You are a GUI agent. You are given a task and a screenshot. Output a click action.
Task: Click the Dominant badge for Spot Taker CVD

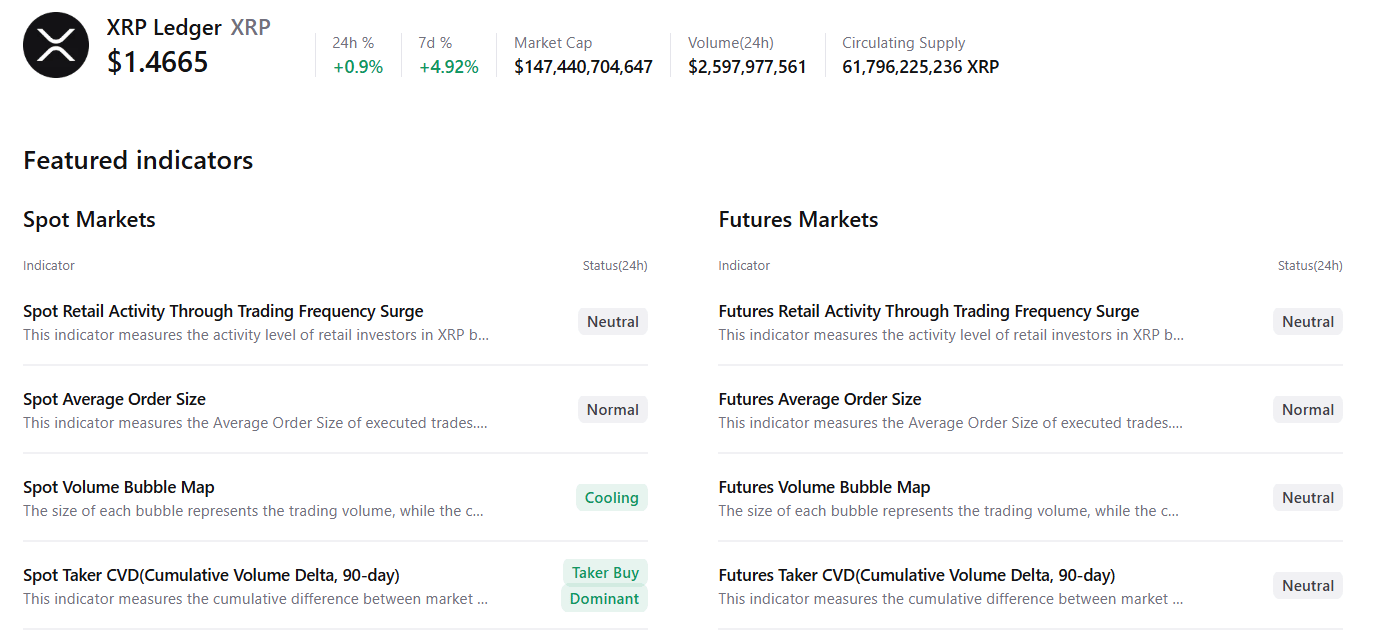pos(604,599)
